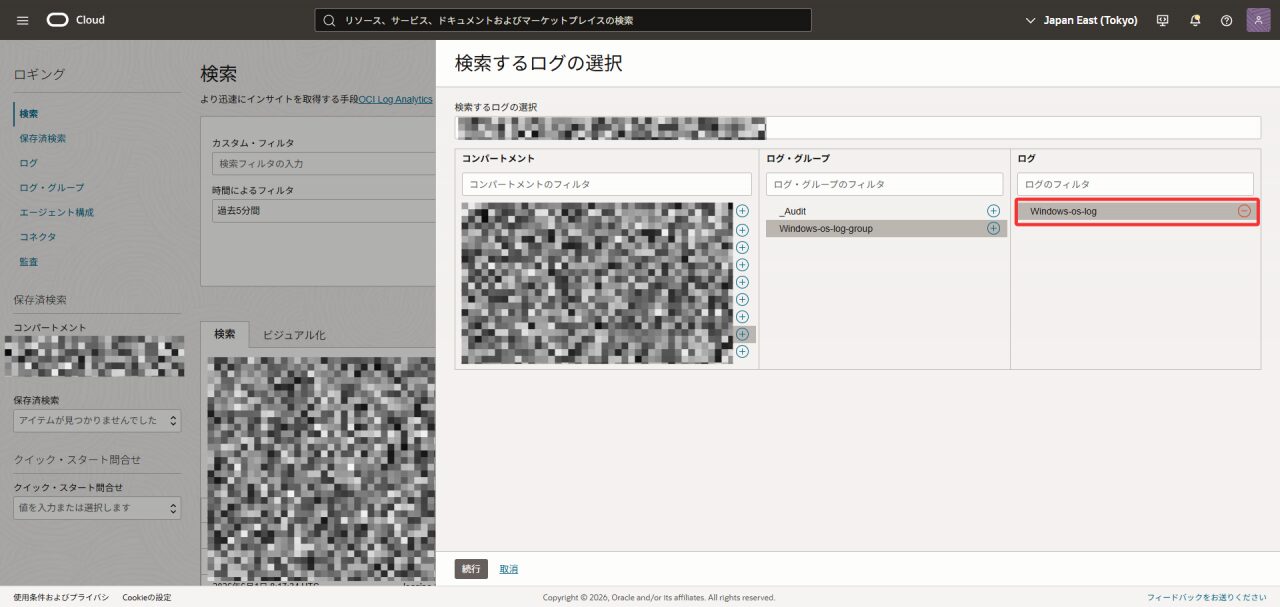
Task: Expand the Japan East (Tokyo) region selector
Action: (x=1082, y=20)
